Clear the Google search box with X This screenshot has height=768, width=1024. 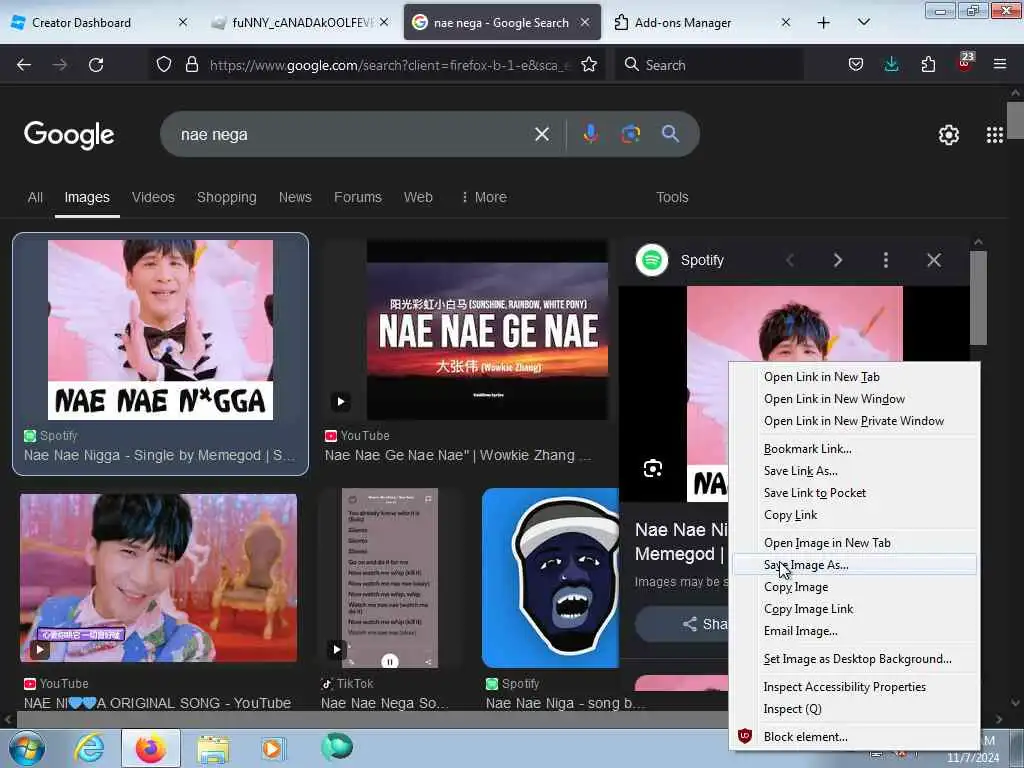click(x=542, y=135)
